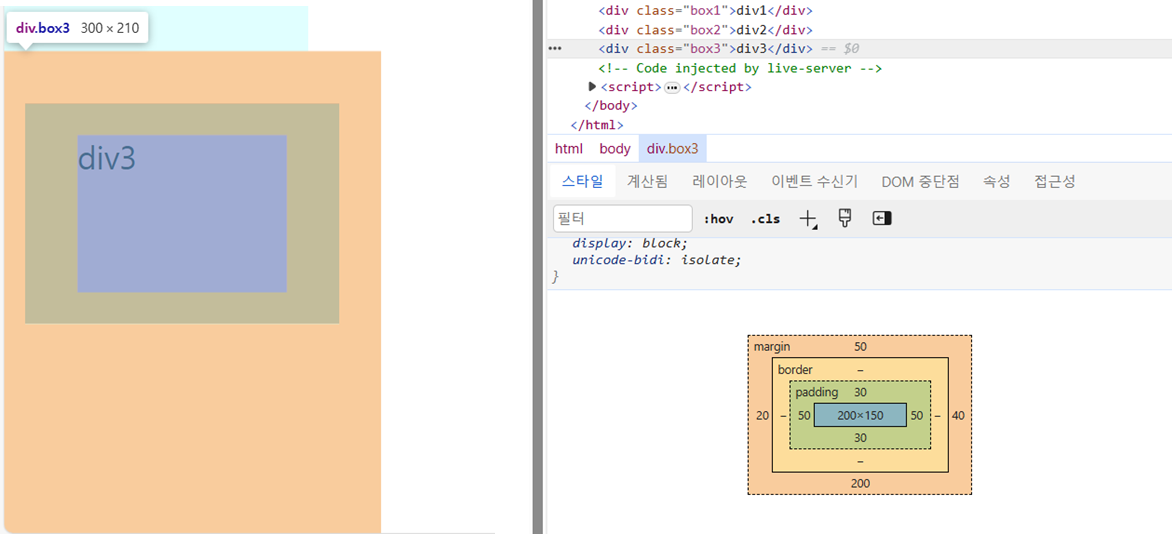This screenshot has height=536, width=1172.
Task: Click the unicode-bidi: isolate declaration
Action: (657, 260)
